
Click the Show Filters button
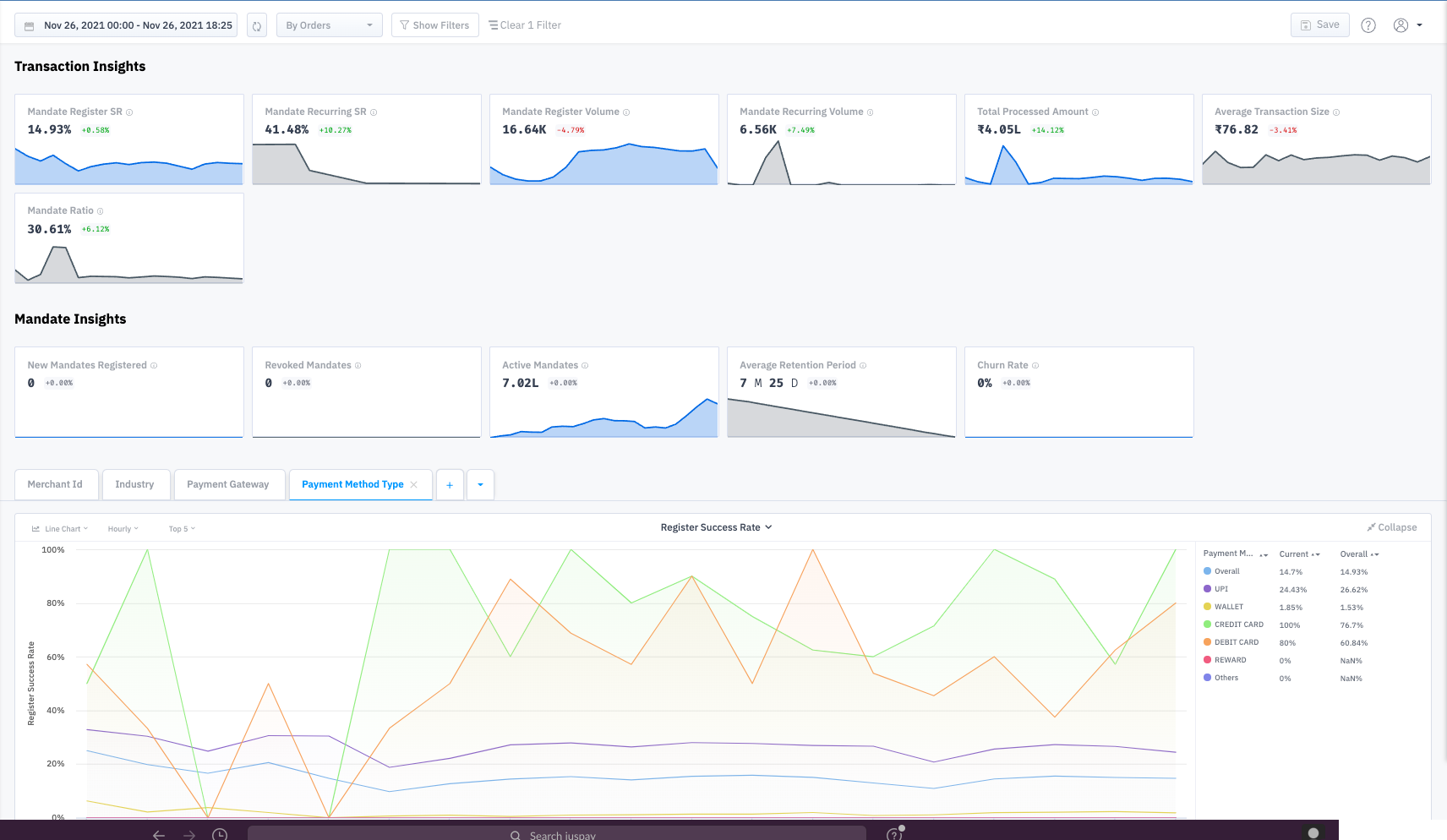coord(435,25)
